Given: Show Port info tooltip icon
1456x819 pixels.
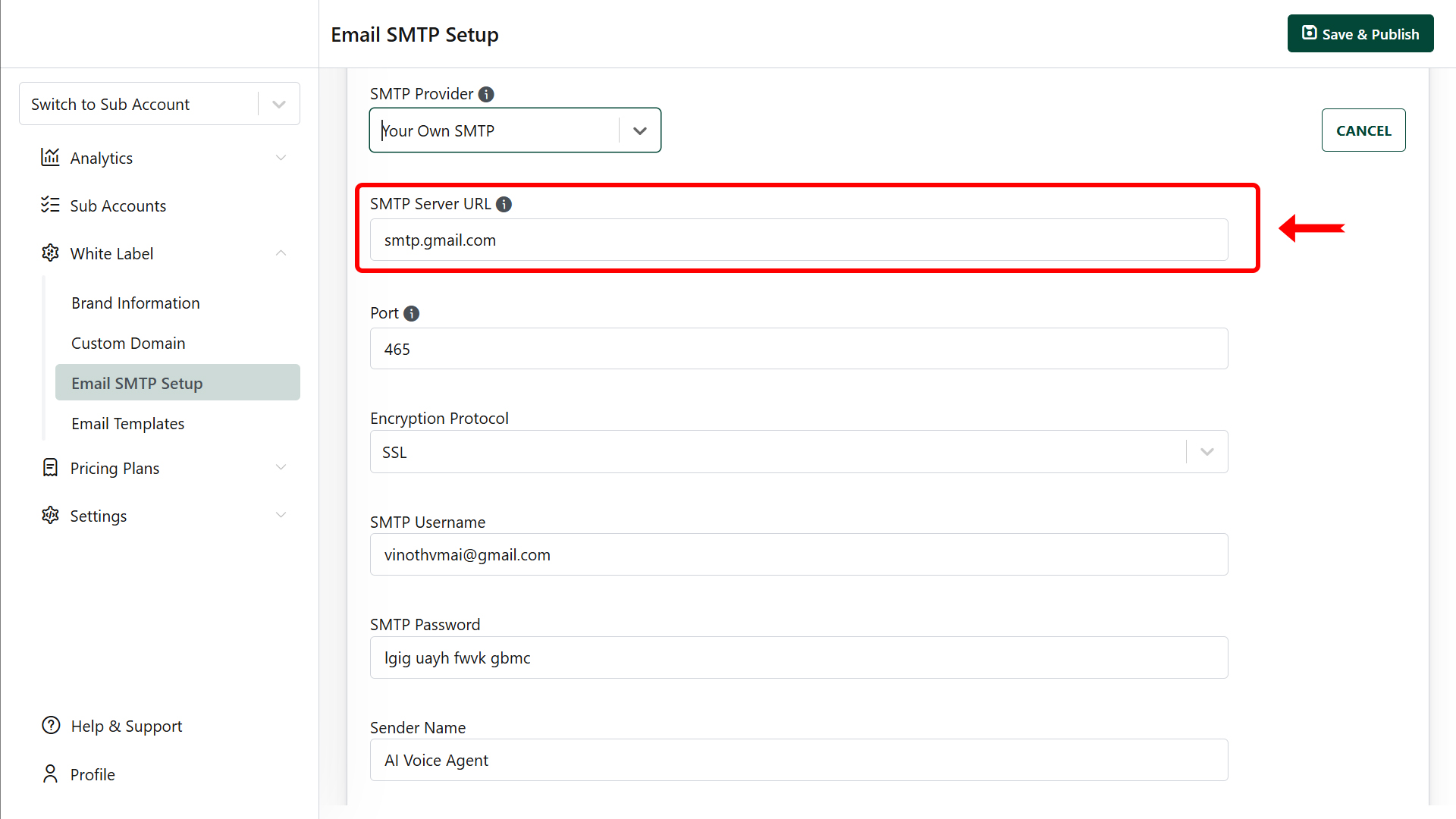Looking at the screenshot, I should click(412, 313).
